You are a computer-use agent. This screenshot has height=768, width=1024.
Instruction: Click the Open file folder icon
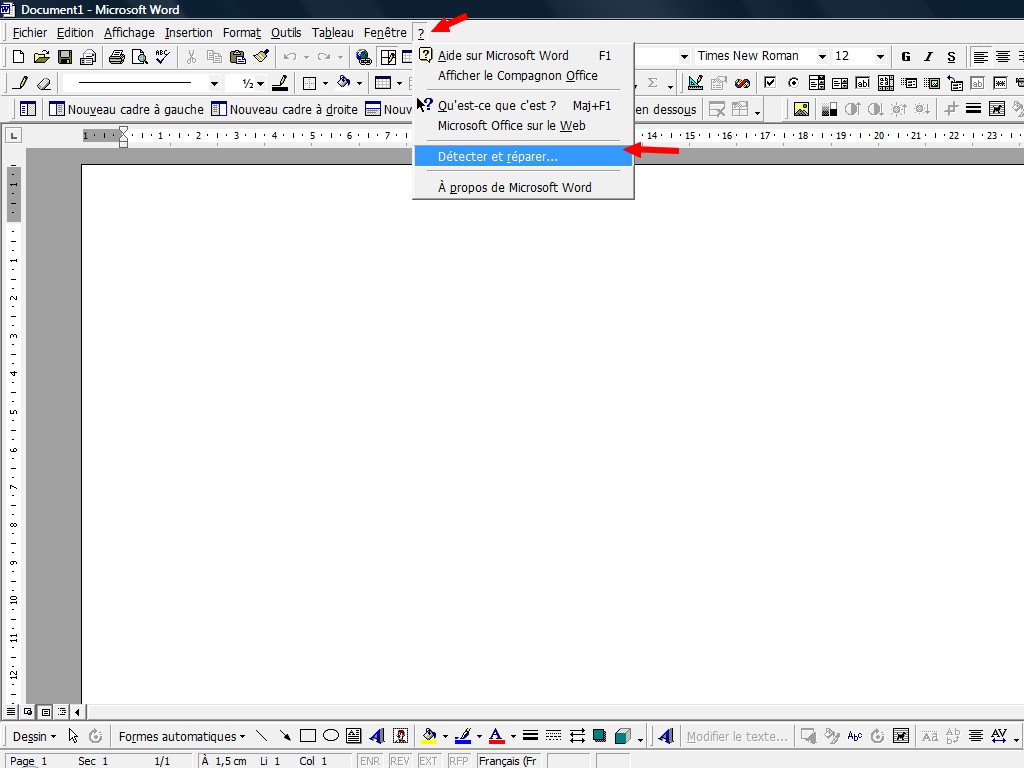point(41,57)
